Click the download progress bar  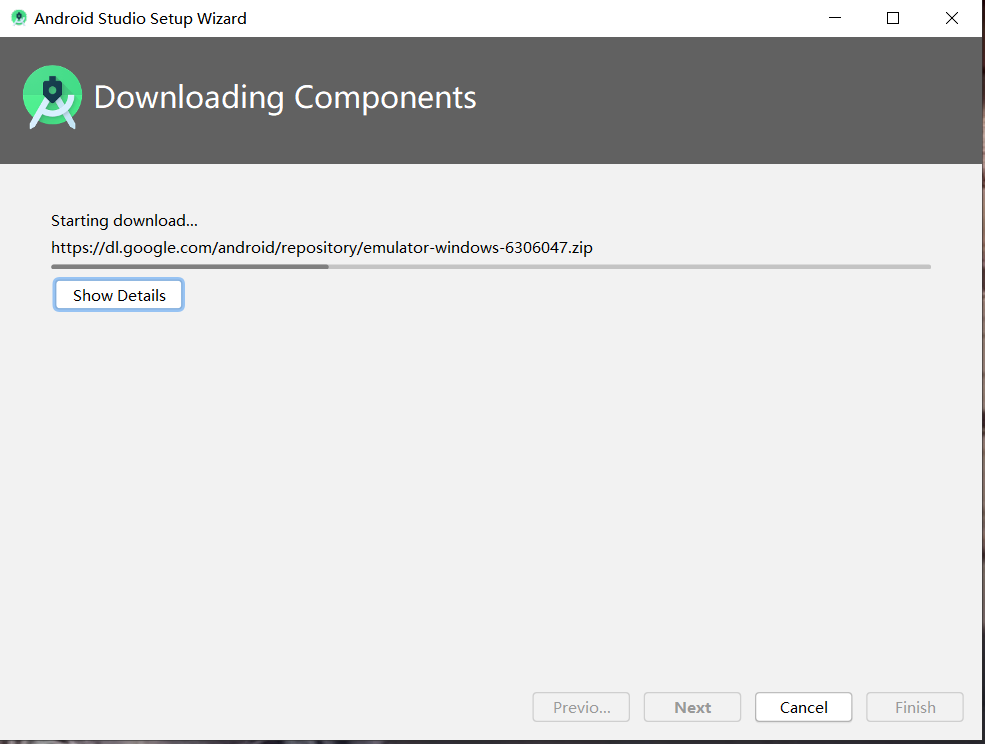[491, 266]
